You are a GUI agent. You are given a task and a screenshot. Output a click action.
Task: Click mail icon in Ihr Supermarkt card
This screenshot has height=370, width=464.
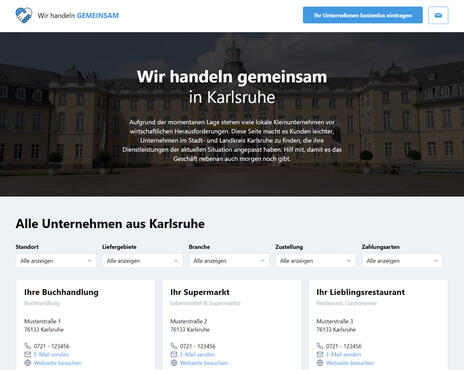coord(174,354)
